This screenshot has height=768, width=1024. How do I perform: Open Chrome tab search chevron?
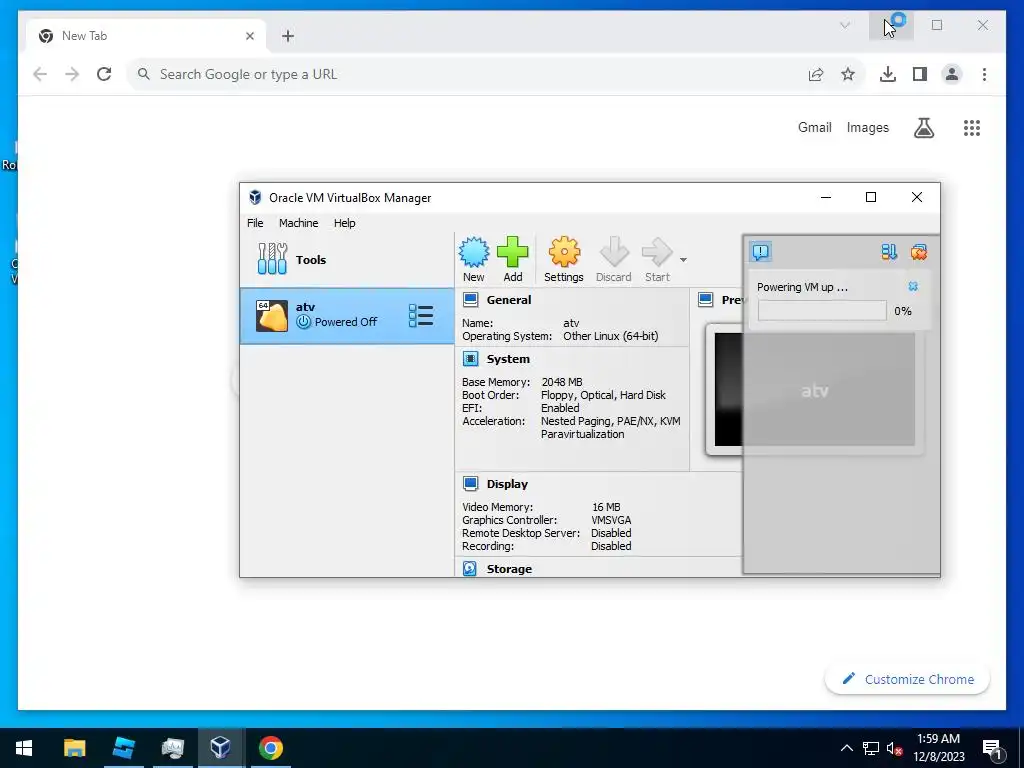[844, 25]
